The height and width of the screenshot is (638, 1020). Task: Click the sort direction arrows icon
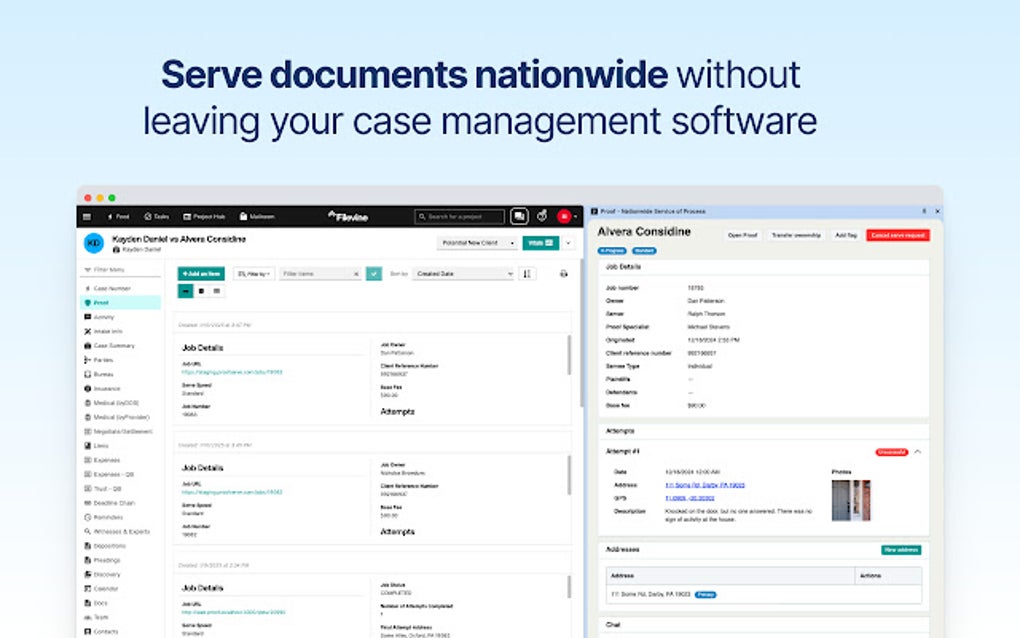pyautogui.click(x=527, y=273)
